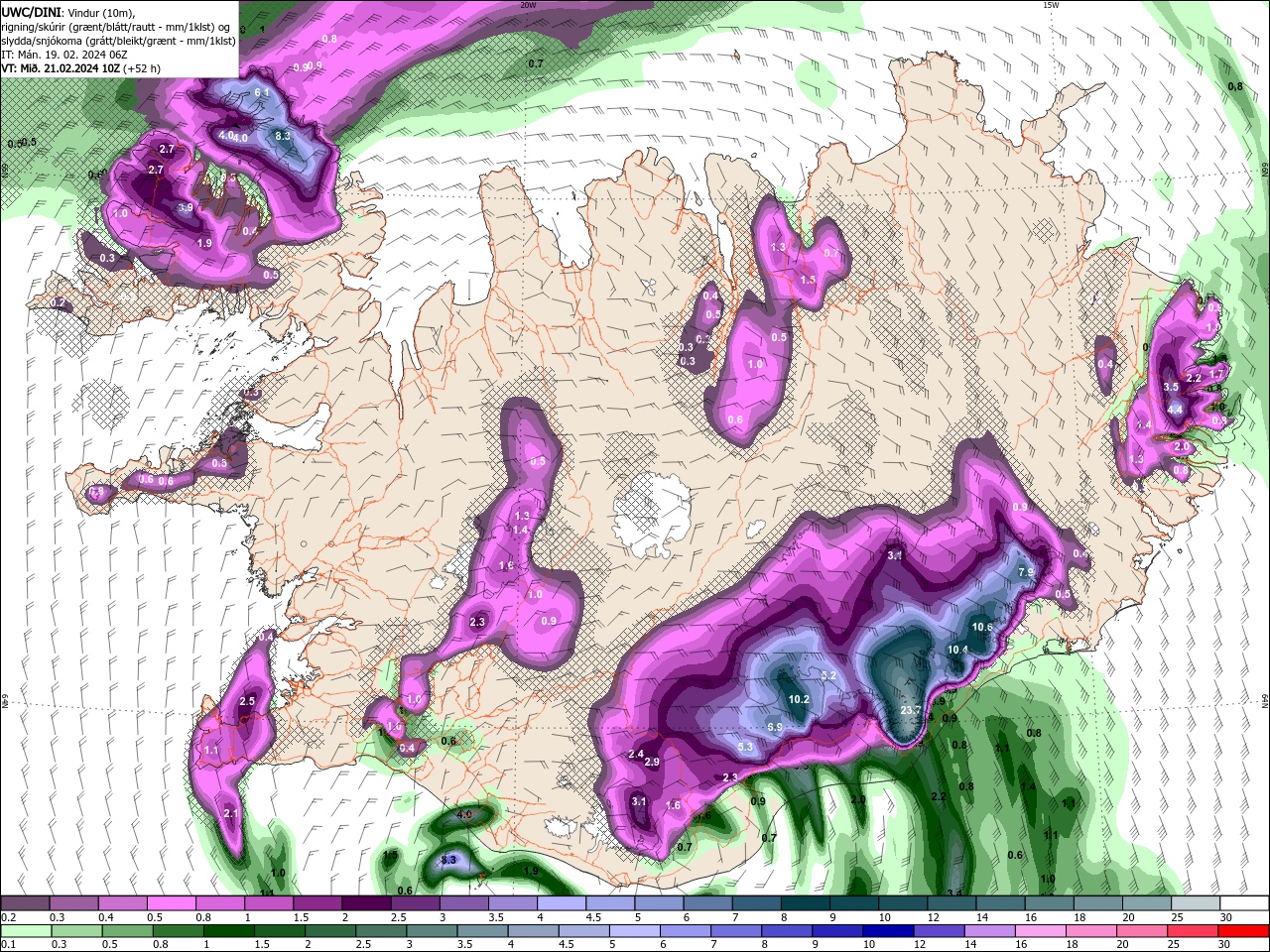Screen dimensions: 1270x952
Task: Select the dark navy swatch in the lower legend row
Action: (x=887, y=931)
